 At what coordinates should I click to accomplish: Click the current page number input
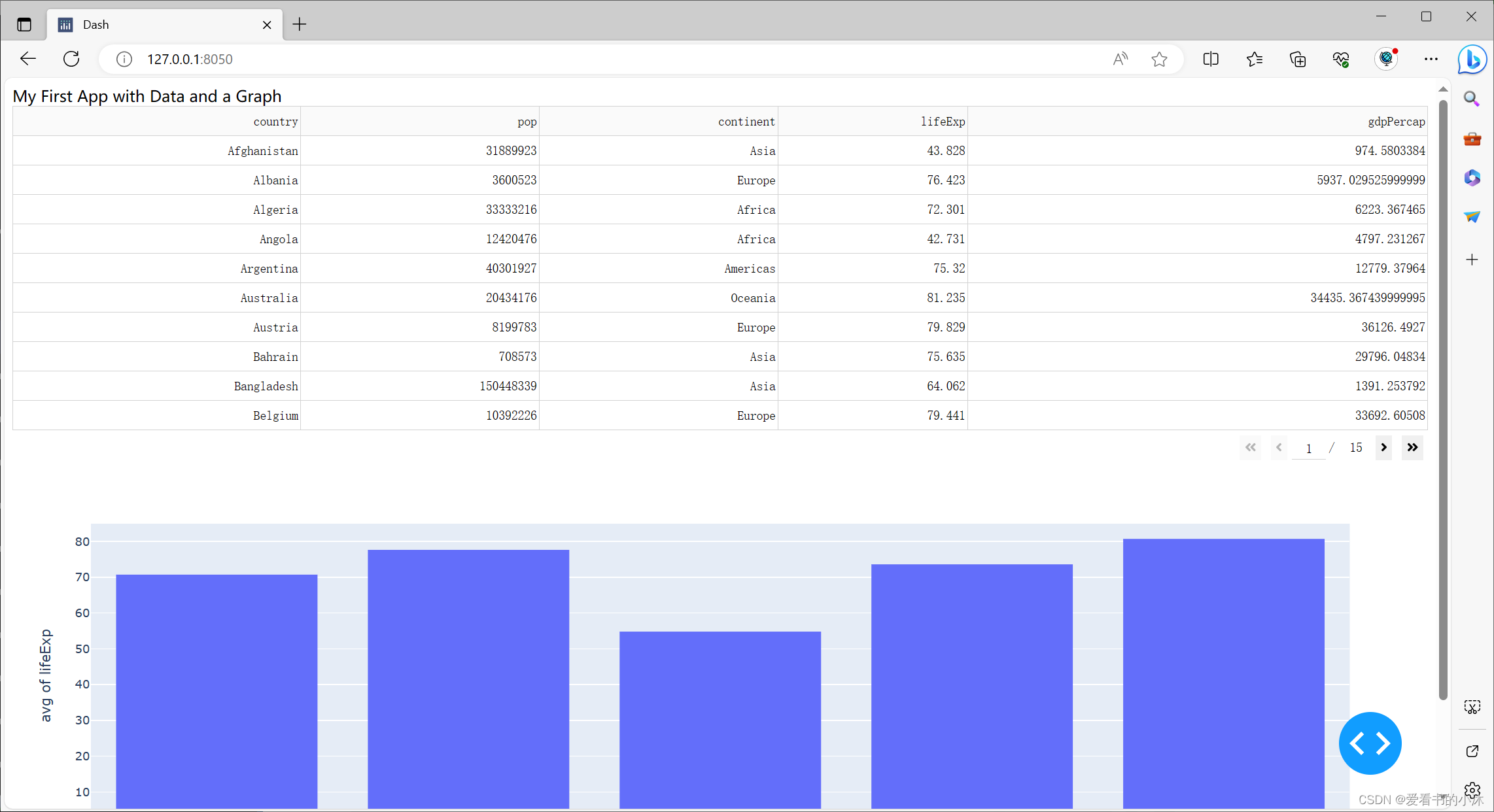pos(1308,448)
